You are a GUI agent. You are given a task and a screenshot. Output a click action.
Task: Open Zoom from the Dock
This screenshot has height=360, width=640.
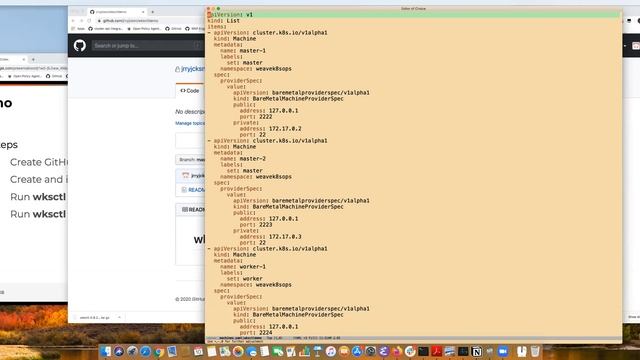pyautogui.click(x=503, y=351)
